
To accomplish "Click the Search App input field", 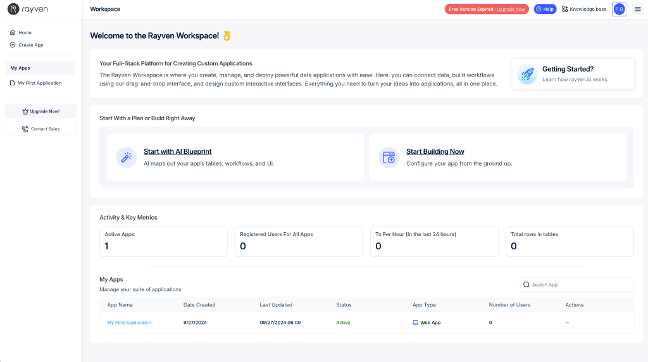I will [x=576, y=284].
